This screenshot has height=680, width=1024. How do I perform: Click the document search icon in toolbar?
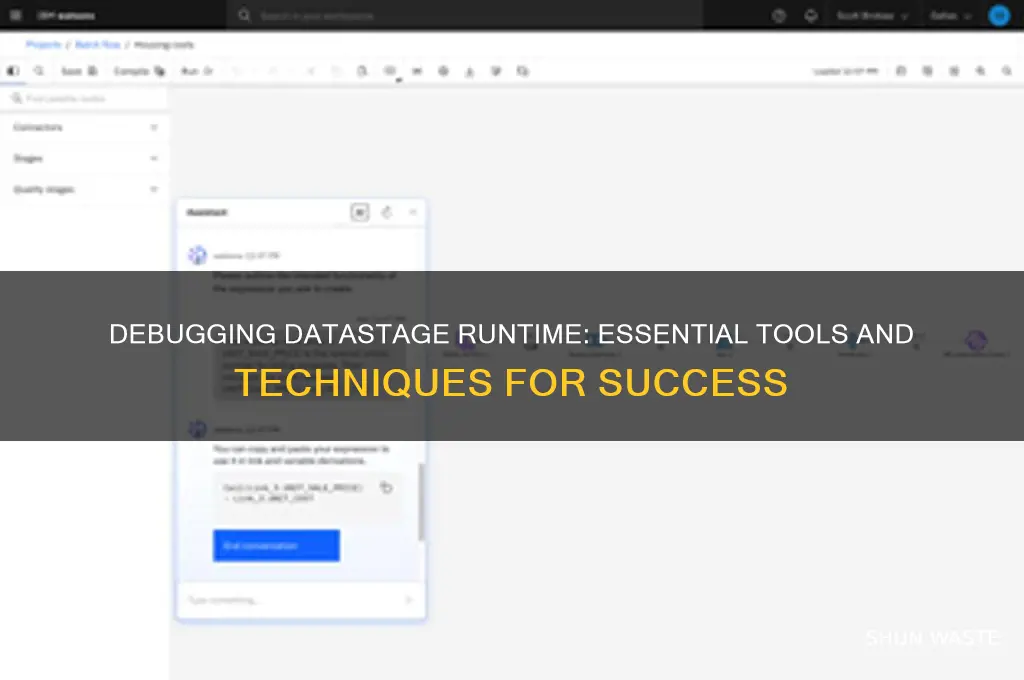click(362, 71)
